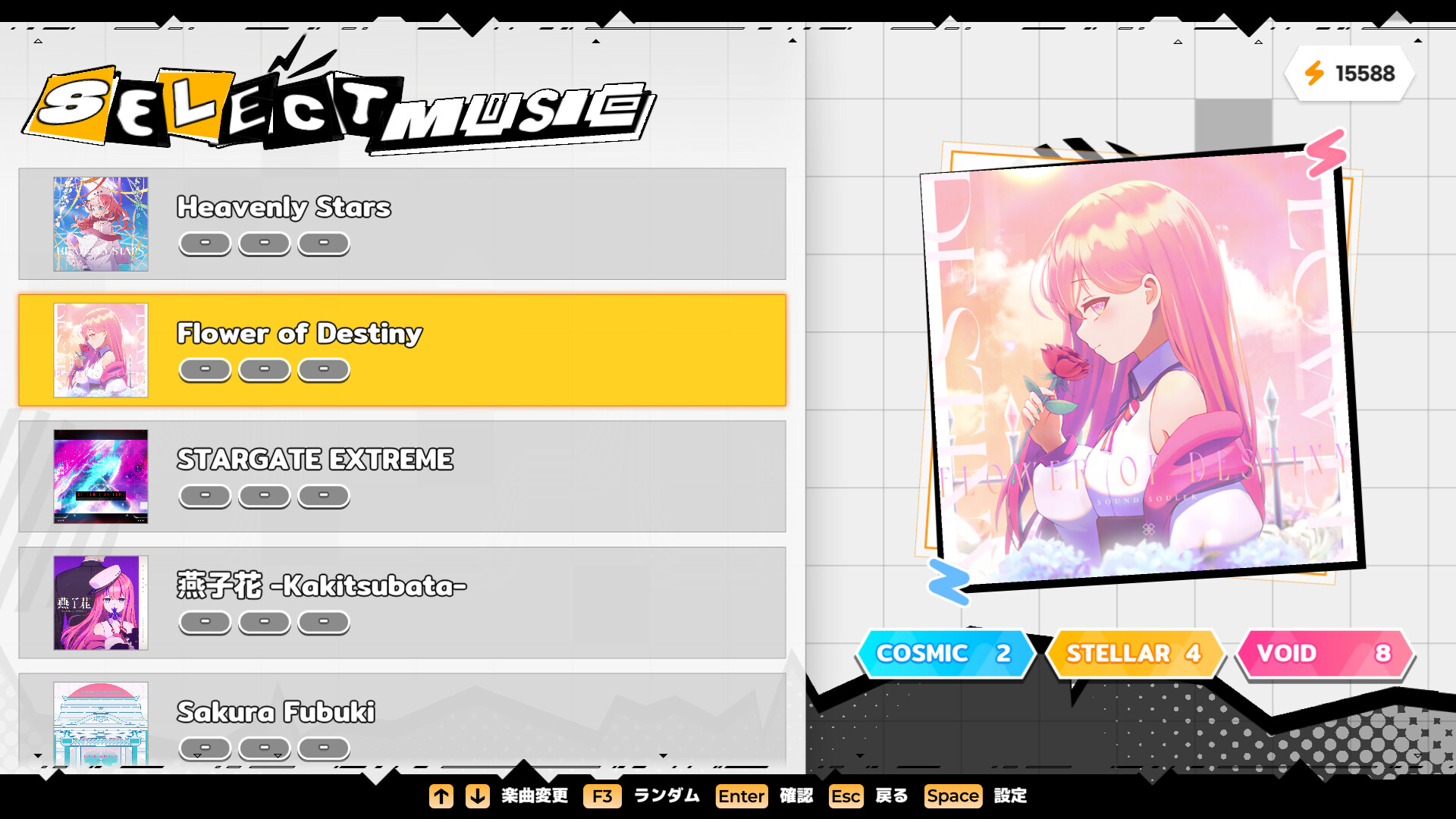Click third score badge under Heavenly Stars
This screenshot has height=819, width=1456.
pos(324,243)
